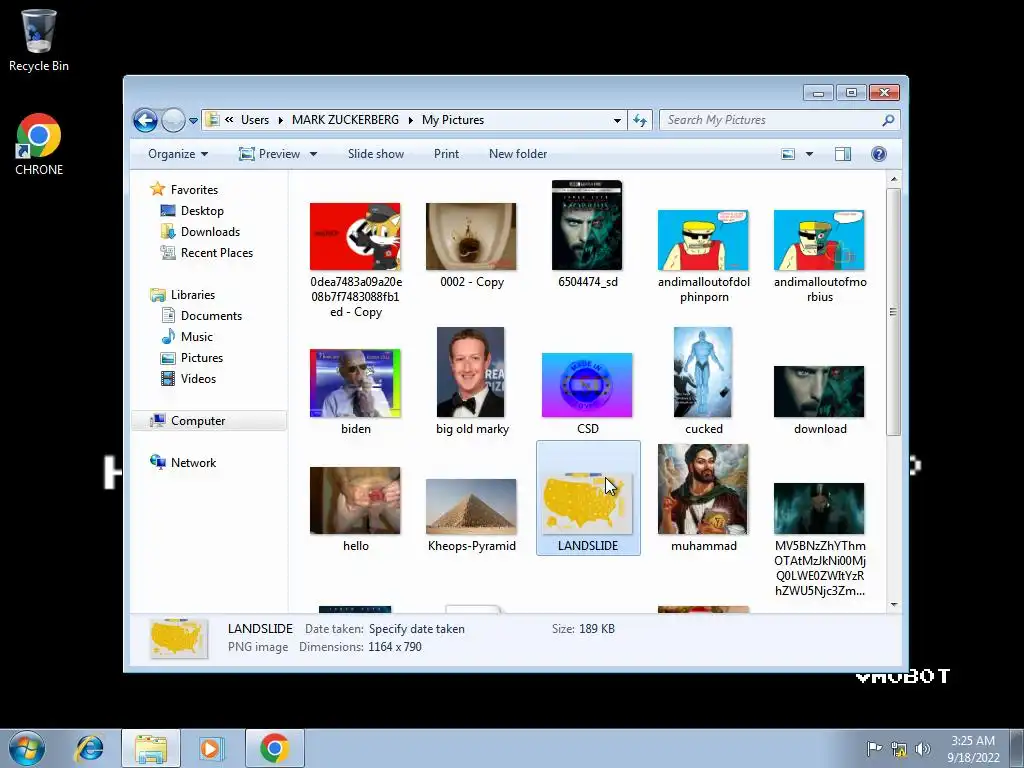Open Windows Media Player from taskbar
The height and width of the screenshot is (768, 1024).
tap(212, 748)
